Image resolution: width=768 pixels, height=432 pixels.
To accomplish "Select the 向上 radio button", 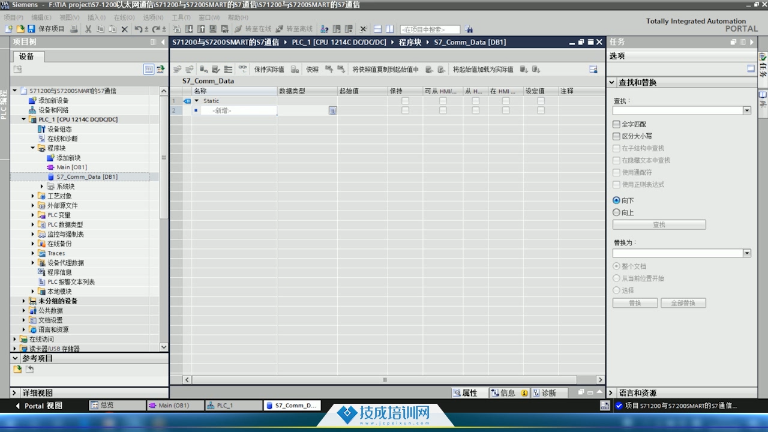I will click(x=617, y=213).
